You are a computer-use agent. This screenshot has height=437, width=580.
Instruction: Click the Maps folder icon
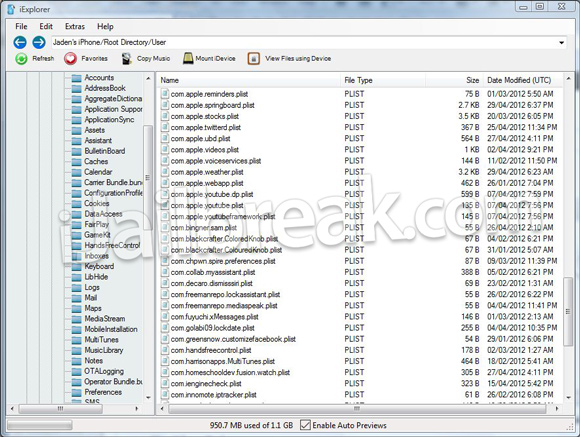77,308
